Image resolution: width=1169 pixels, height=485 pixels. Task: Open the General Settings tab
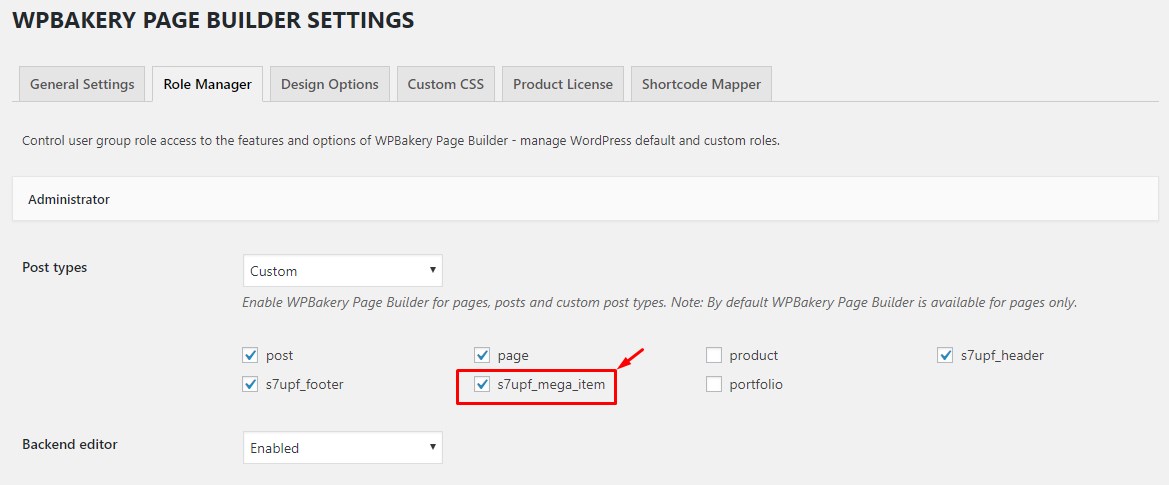coord(82,84)
